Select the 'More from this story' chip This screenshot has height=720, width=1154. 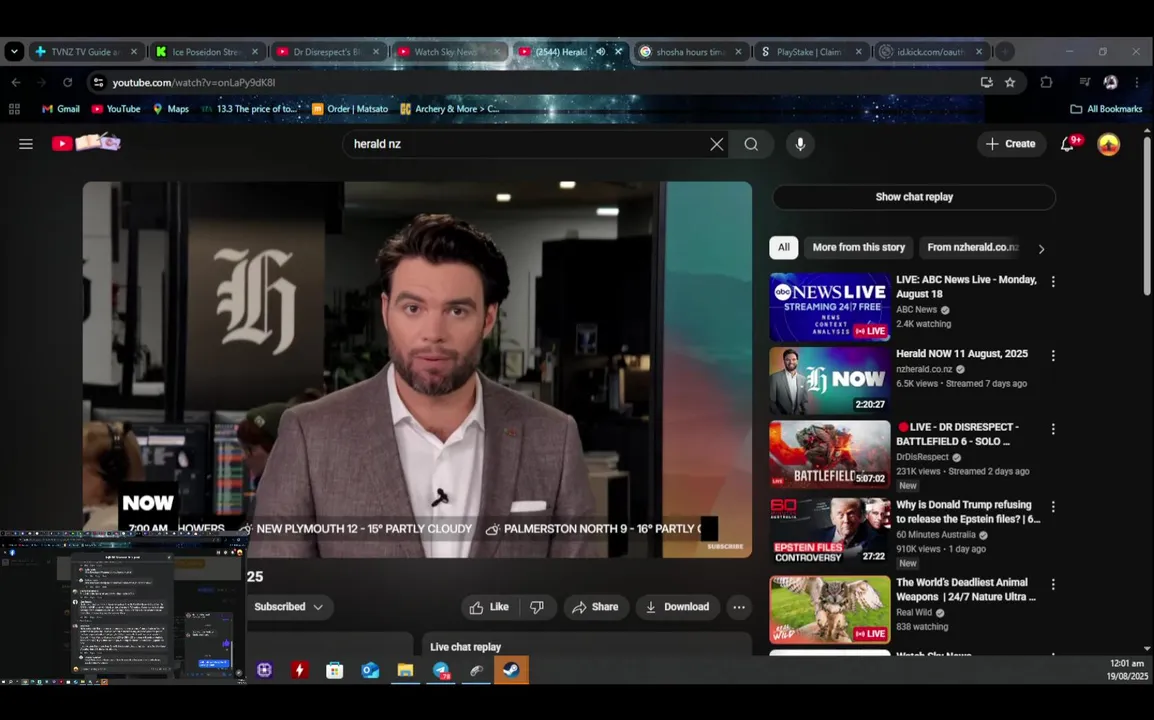[x=858, y=247]
